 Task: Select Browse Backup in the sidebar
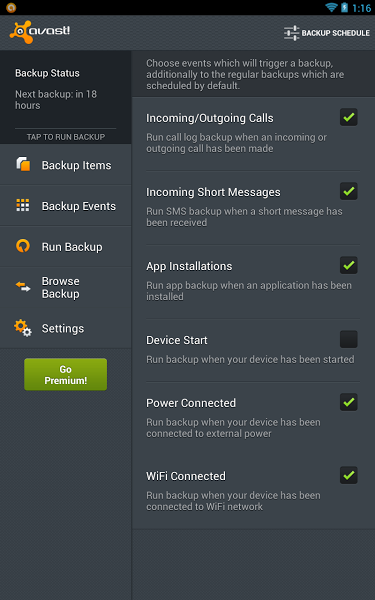point(65,287)
